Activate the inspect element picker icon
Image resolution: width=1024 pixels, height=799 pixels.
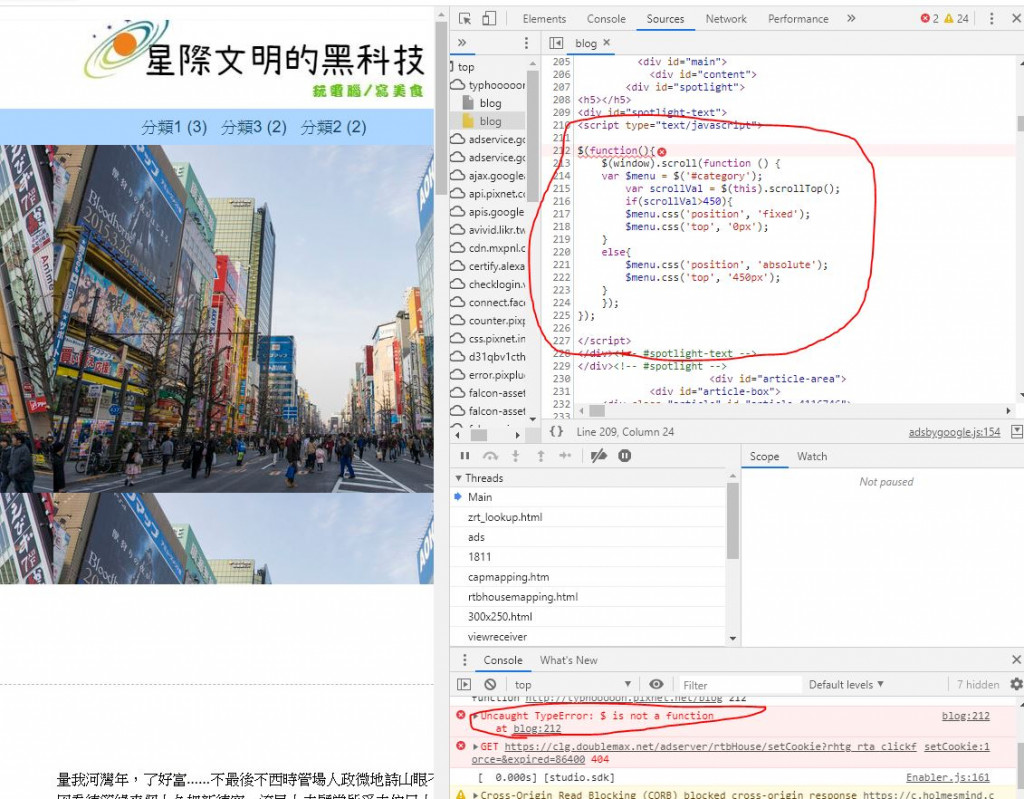click(x=465, y=18)
